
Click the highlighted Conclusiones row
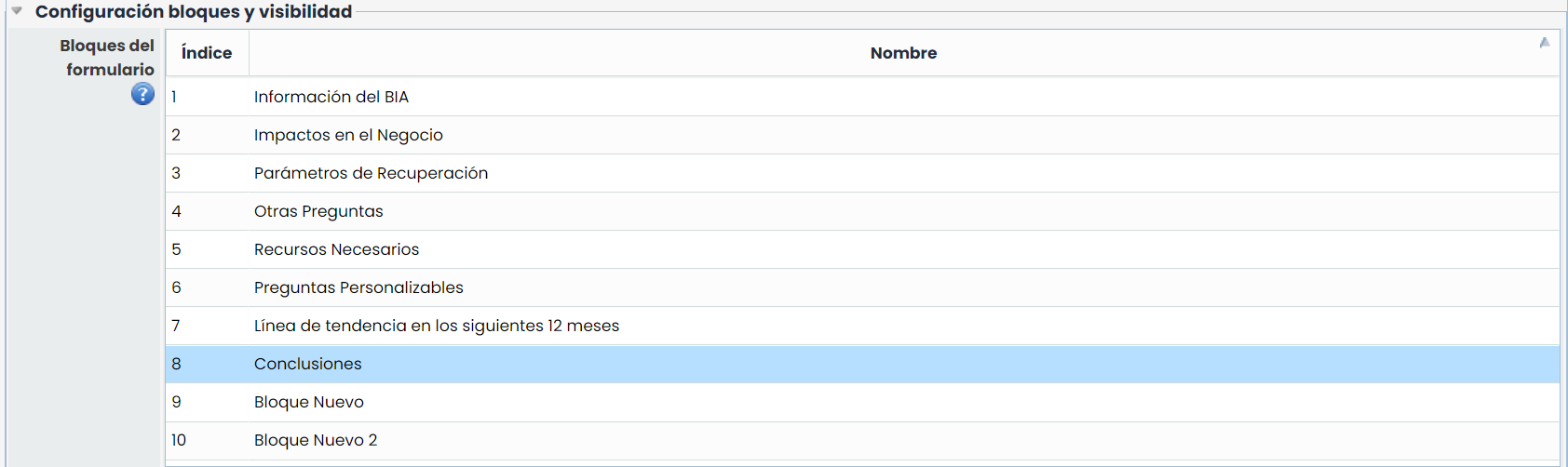point(308,364)
